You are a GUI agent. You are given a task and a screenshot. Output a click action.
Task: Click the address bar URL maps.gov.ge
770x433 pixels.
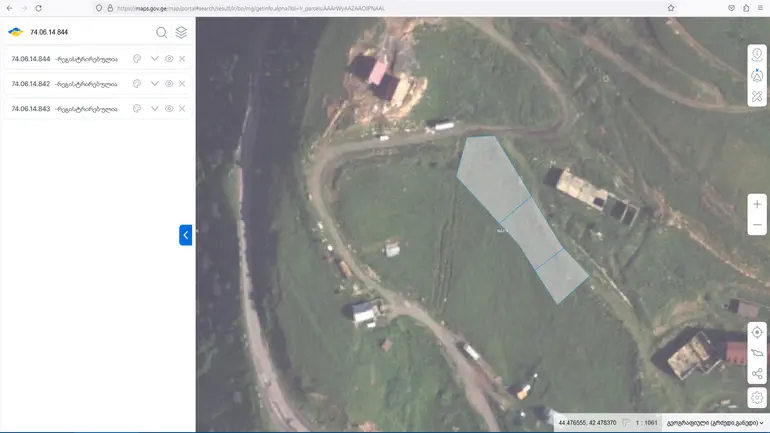250,8
